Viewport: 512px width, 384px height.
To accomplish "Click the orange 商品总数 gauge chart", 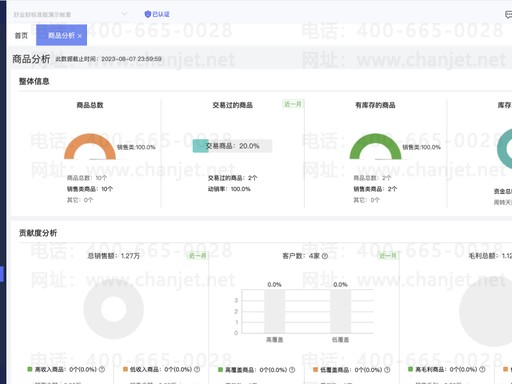I will [x=90, y=146].
